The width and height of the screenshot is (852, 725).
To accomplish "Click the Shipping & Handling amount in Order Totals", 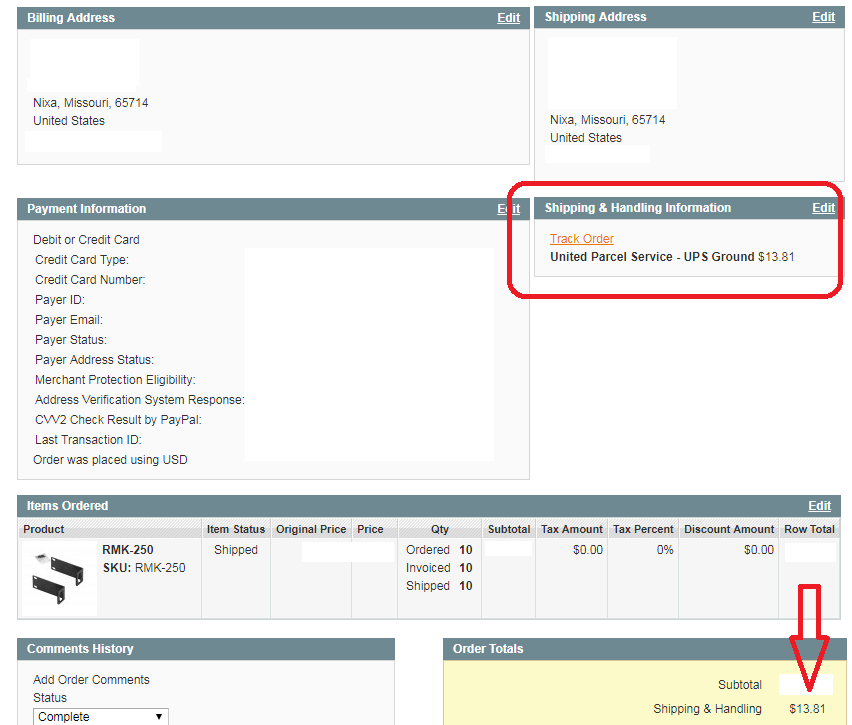I will pos(806,709).
